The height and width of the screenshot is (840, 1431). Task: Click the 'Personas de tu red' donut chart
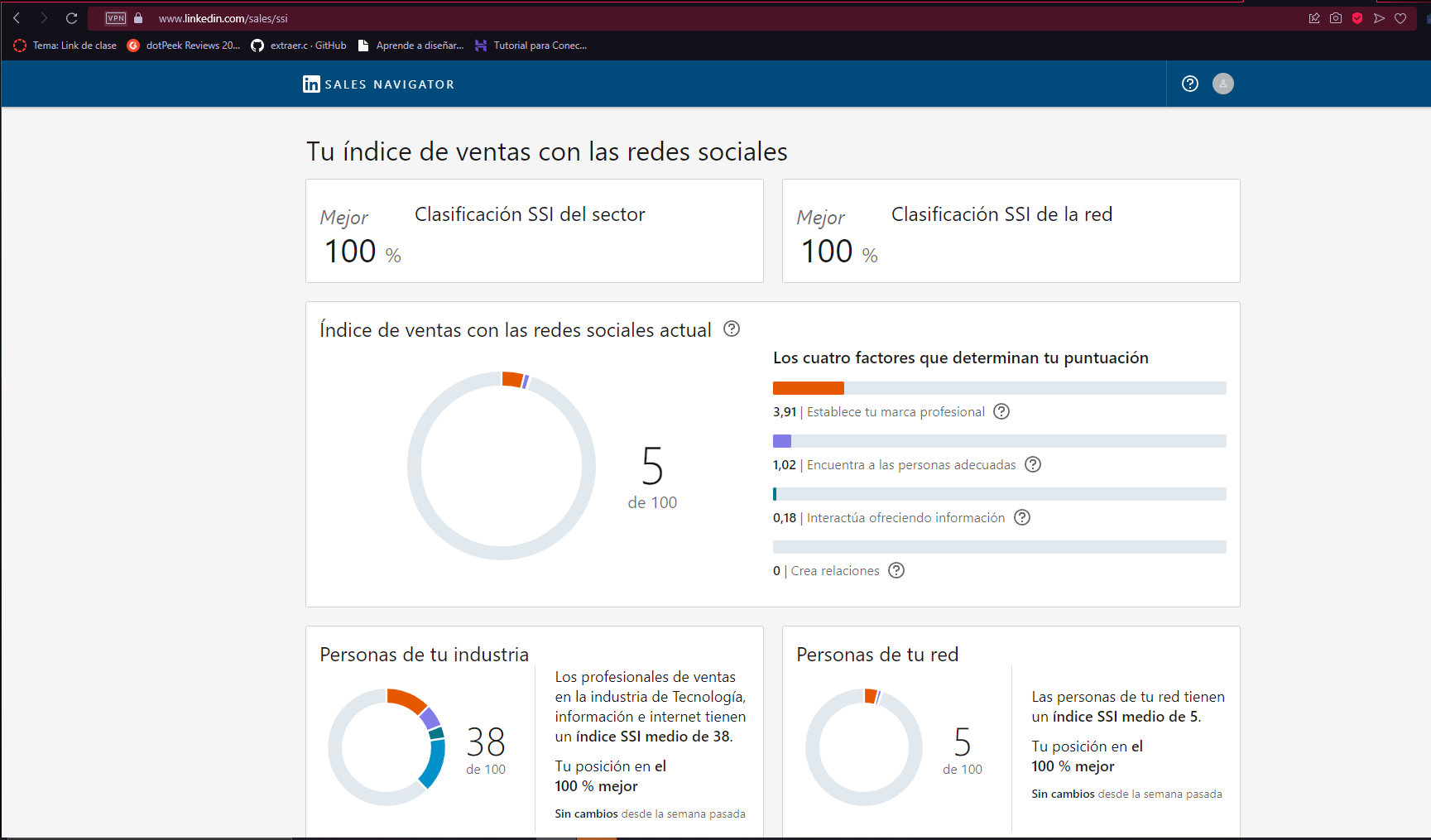click(x=864, y=747)
